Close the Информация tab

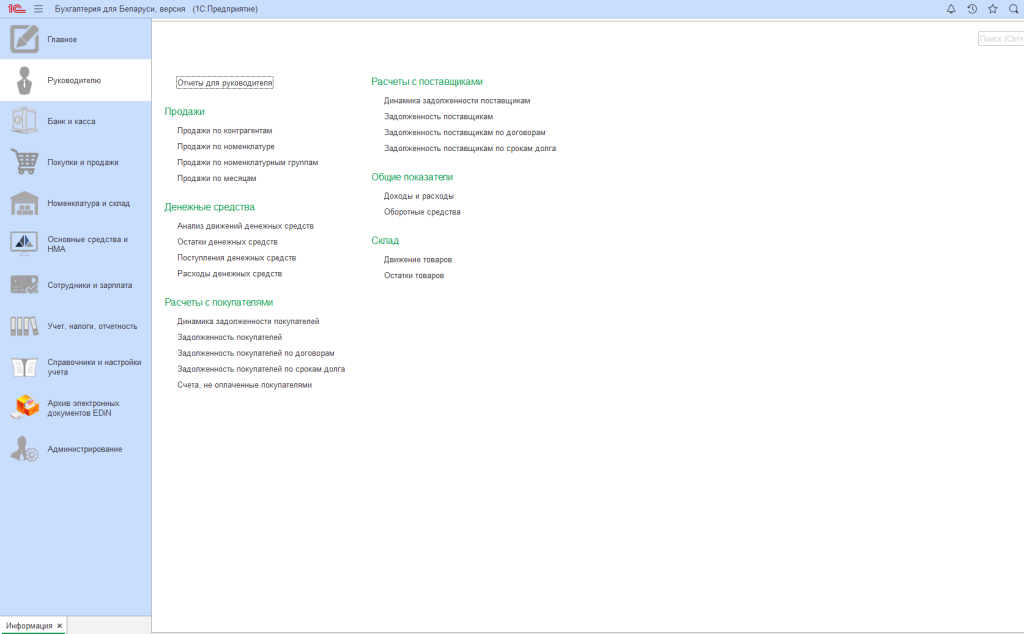tap(60, 625)
